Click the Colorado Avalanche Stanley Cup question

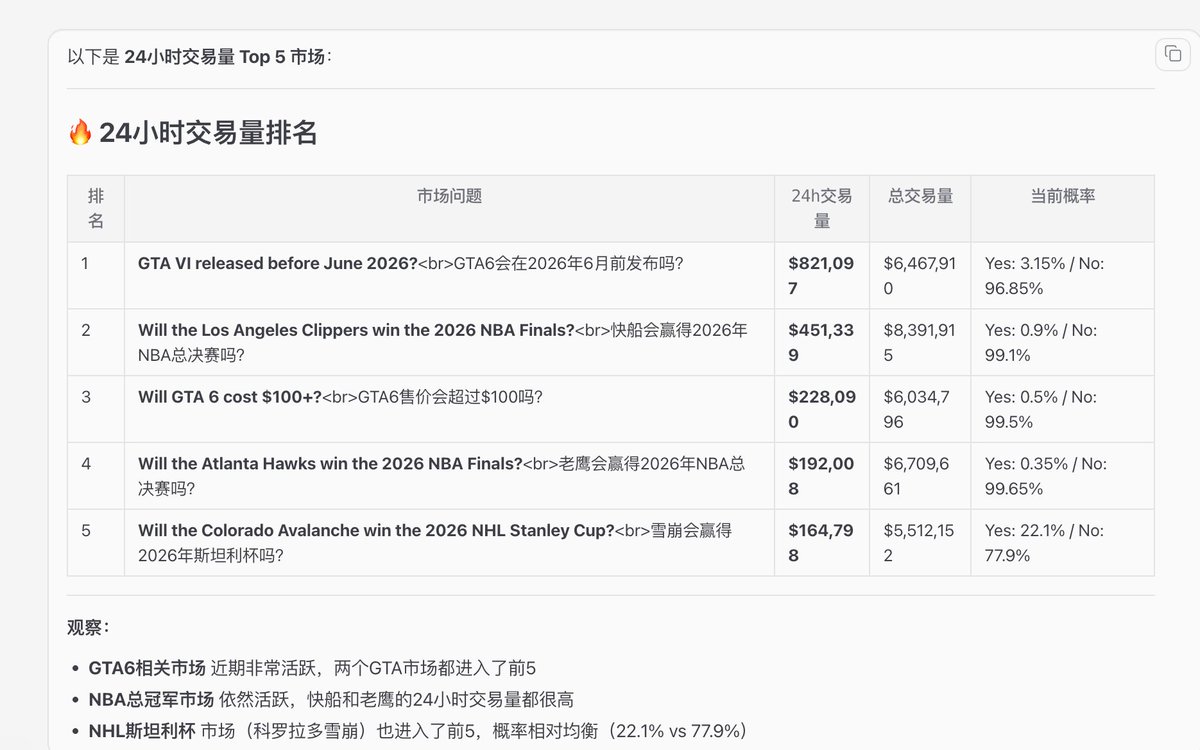click(x=435, y=543)
